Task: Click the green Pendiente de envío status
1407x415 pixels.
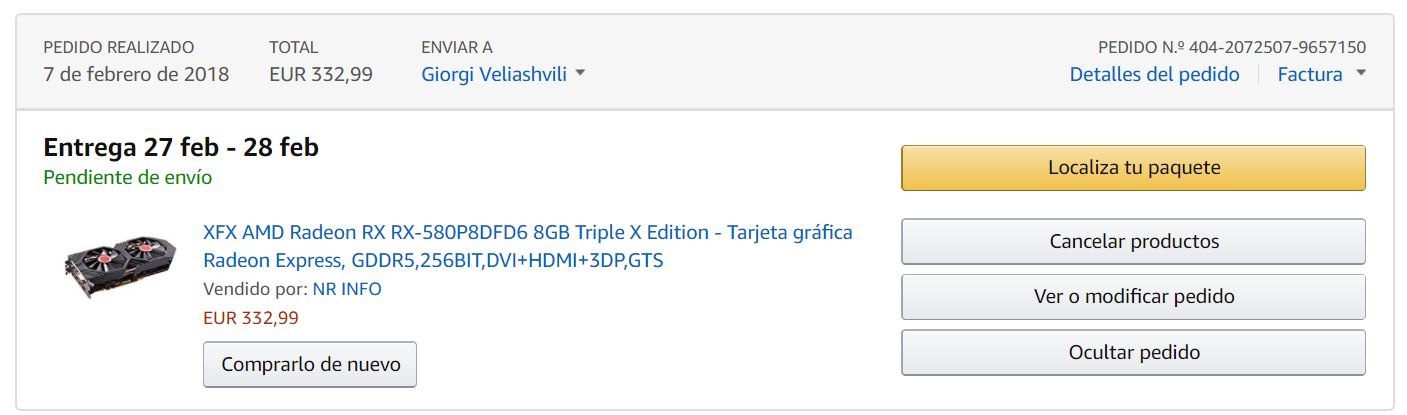Action: click(x=127, y=178)
